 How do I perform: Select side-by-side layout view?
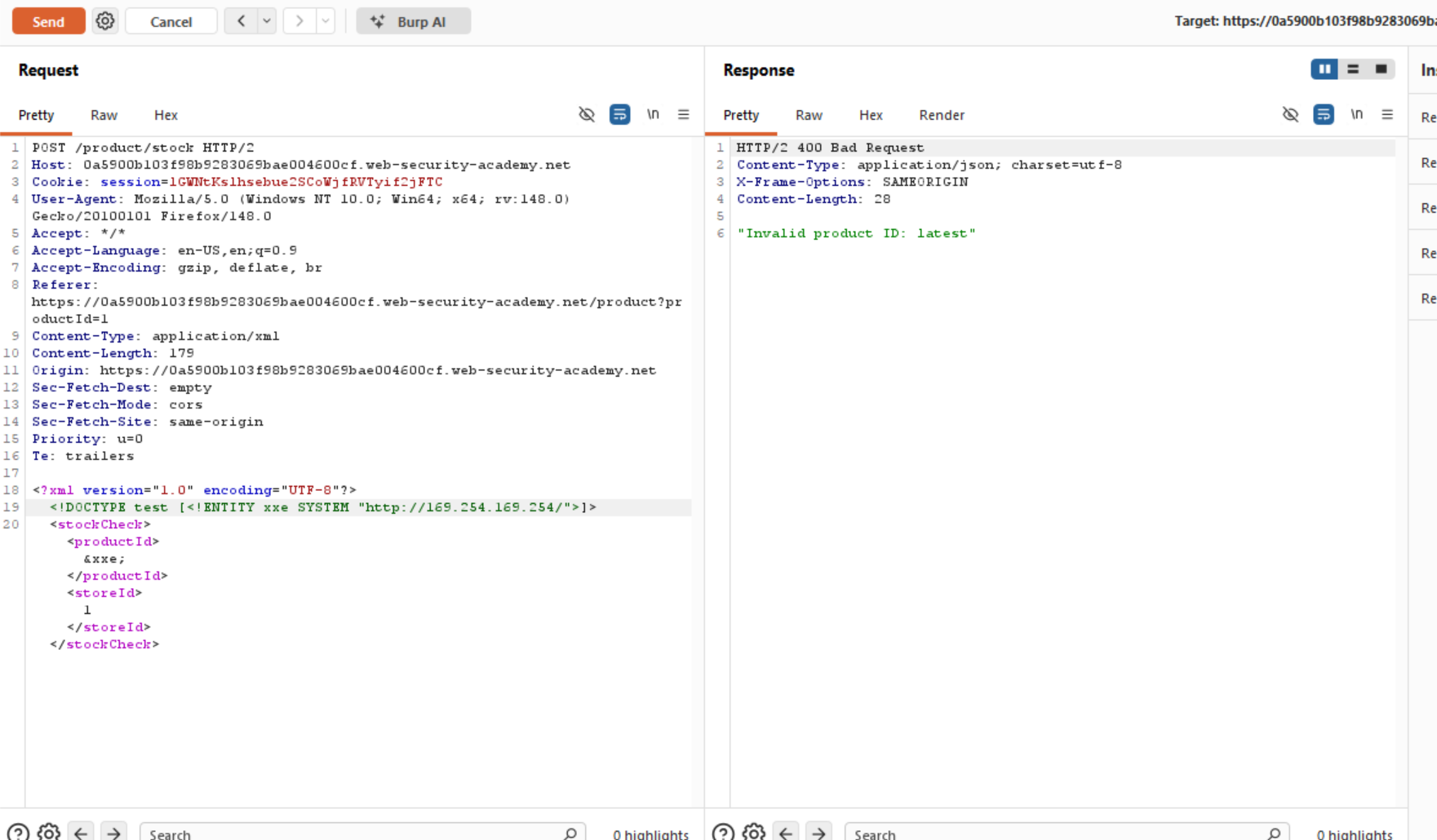click(x=1324, y=69)
